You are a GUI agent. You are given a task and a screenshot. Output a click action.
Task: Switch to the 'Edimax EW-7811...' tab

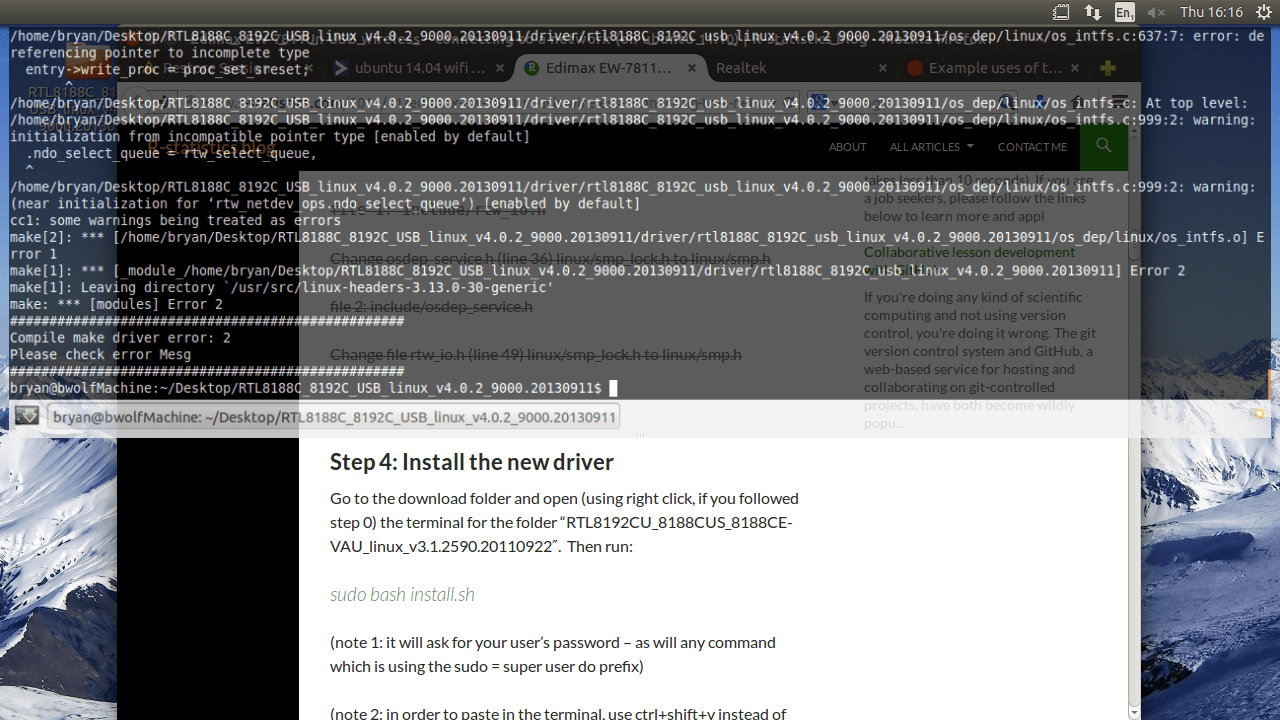pyautogui.click(x=610, y=68)
